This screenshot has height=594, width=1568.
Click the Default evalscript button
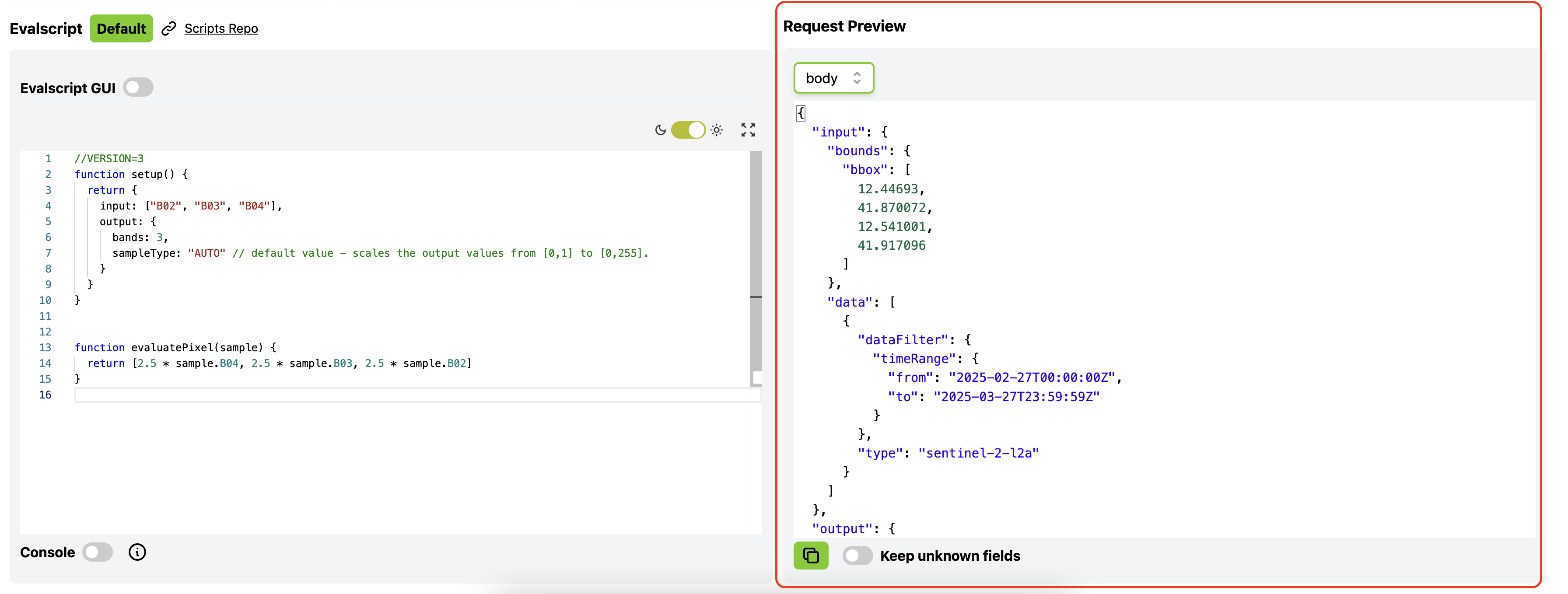tap(121, 28)
